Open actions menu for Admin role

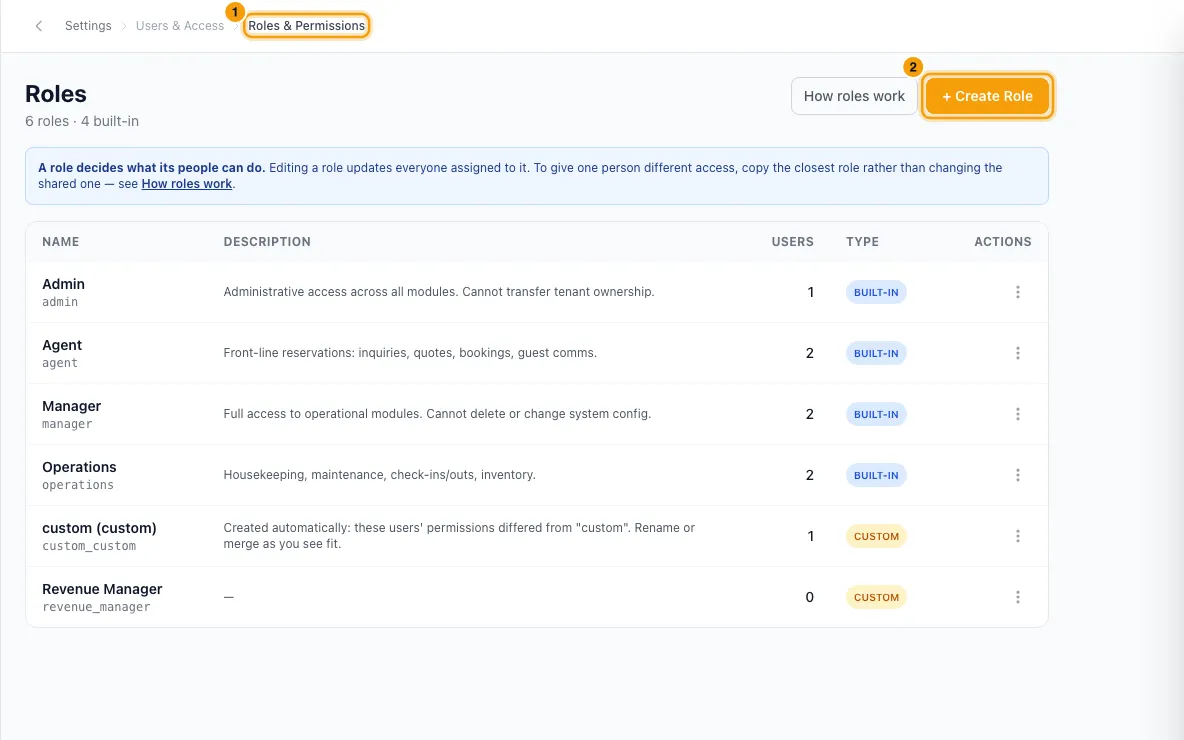[1017, 292]
